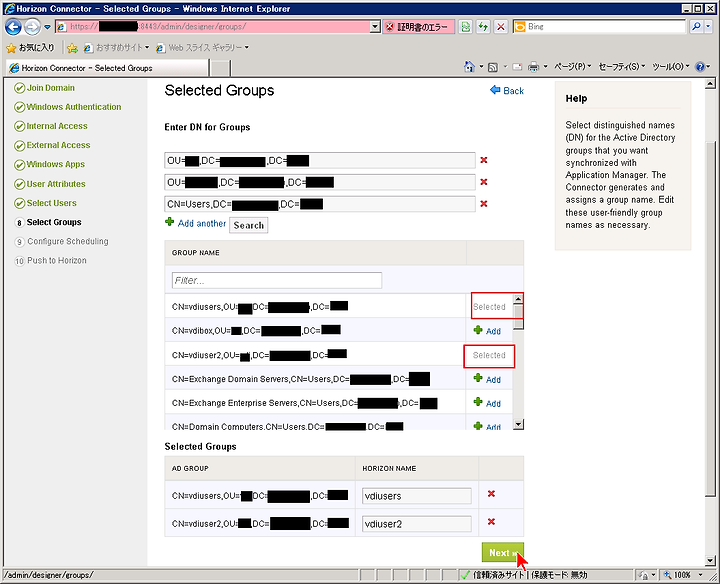Open the Web Slice Gallery link
Viewport: 720px width, 584px height.
(202, 47)
